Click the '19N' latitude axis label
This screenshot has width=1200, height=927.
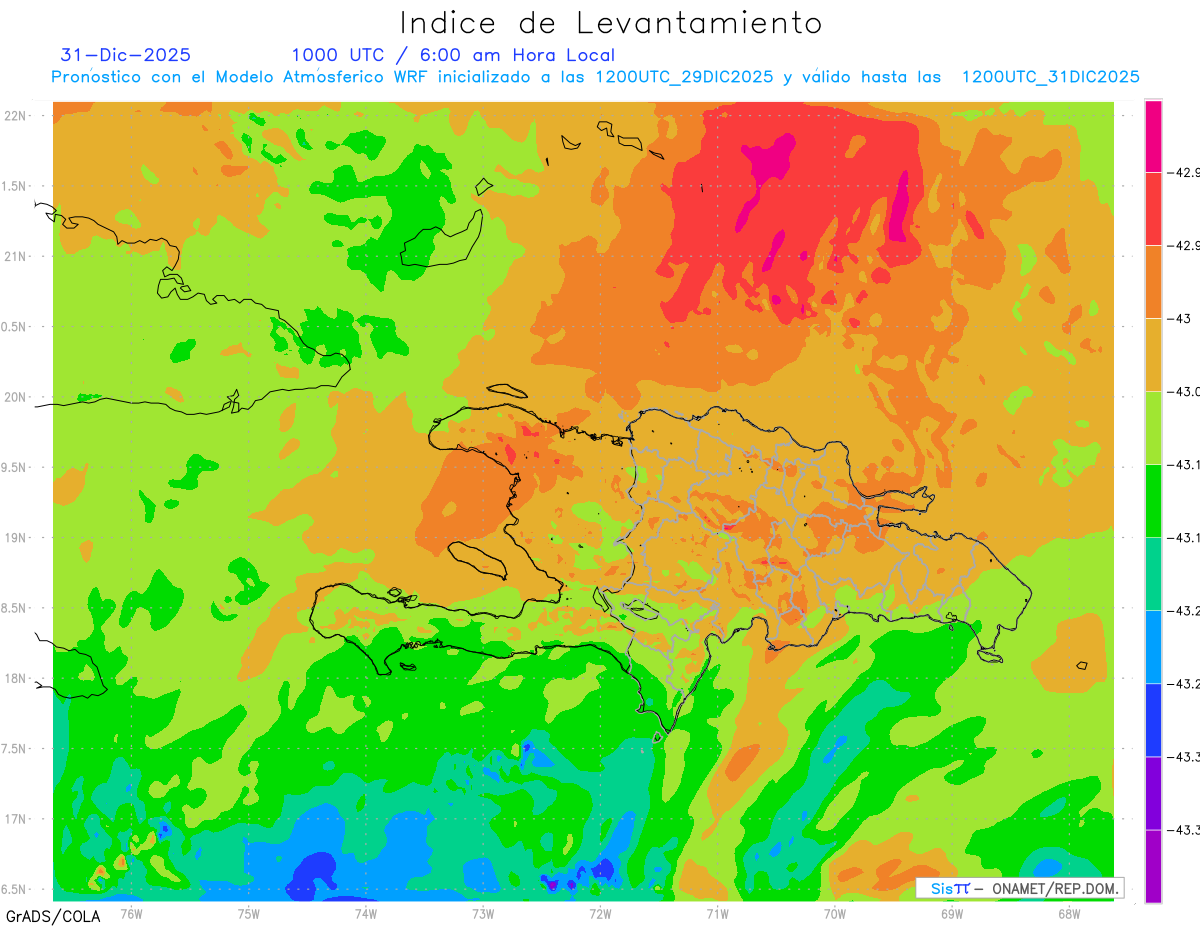pos(17,538)
